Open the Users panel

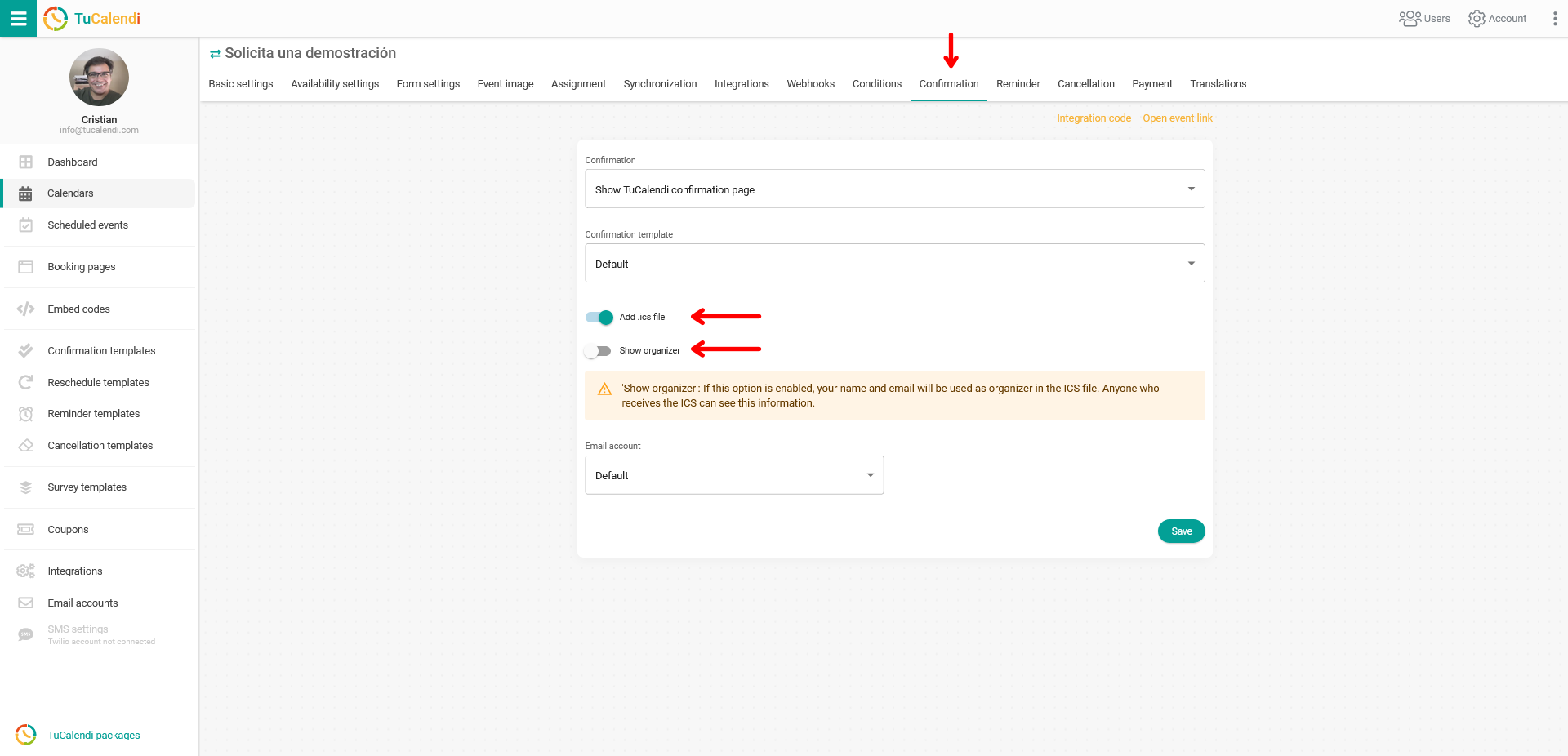tap(1424, 18)
